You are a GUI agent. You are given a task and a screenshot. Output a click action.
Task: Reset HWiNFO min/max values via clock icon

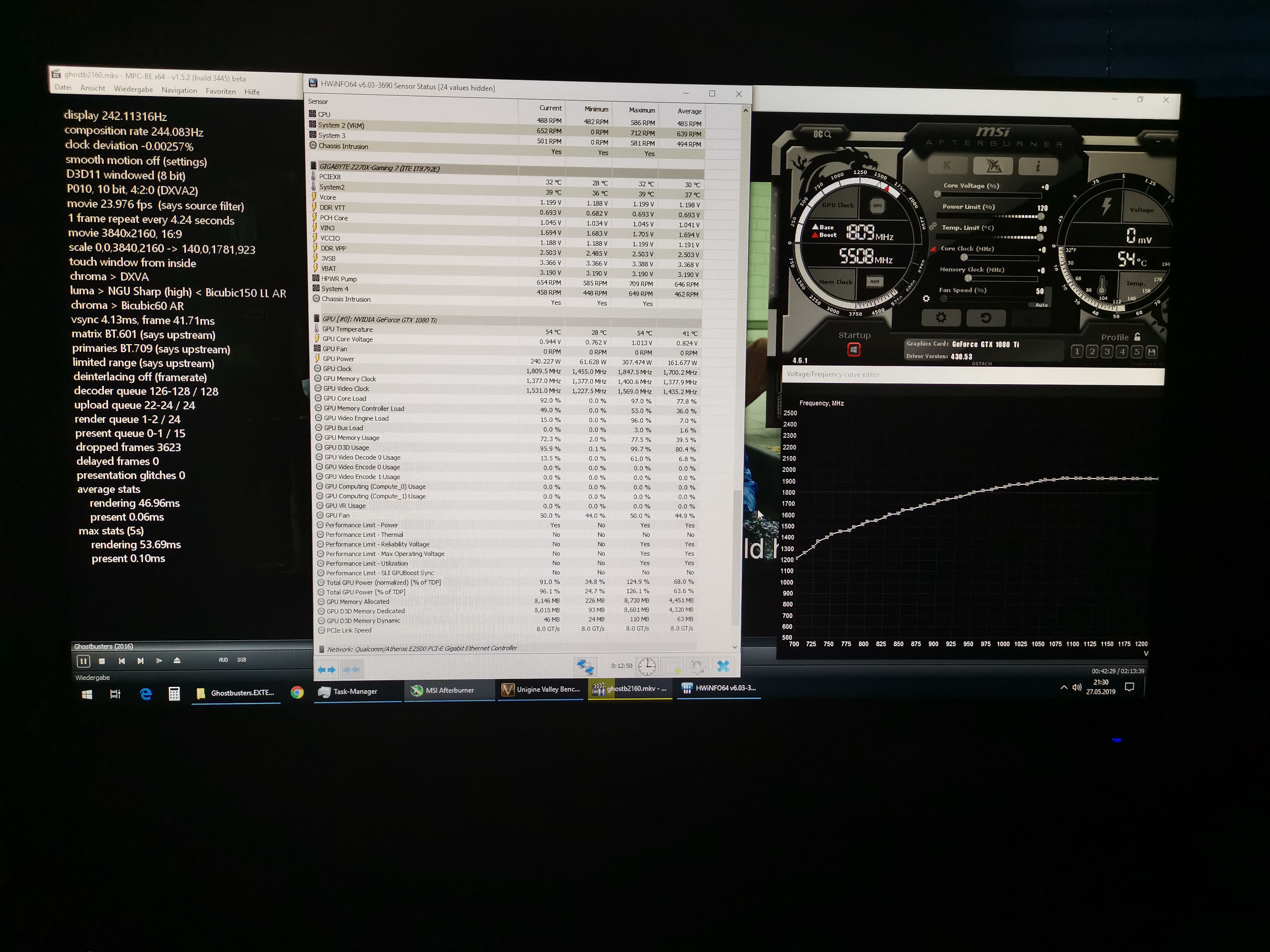tap(646, 666)
